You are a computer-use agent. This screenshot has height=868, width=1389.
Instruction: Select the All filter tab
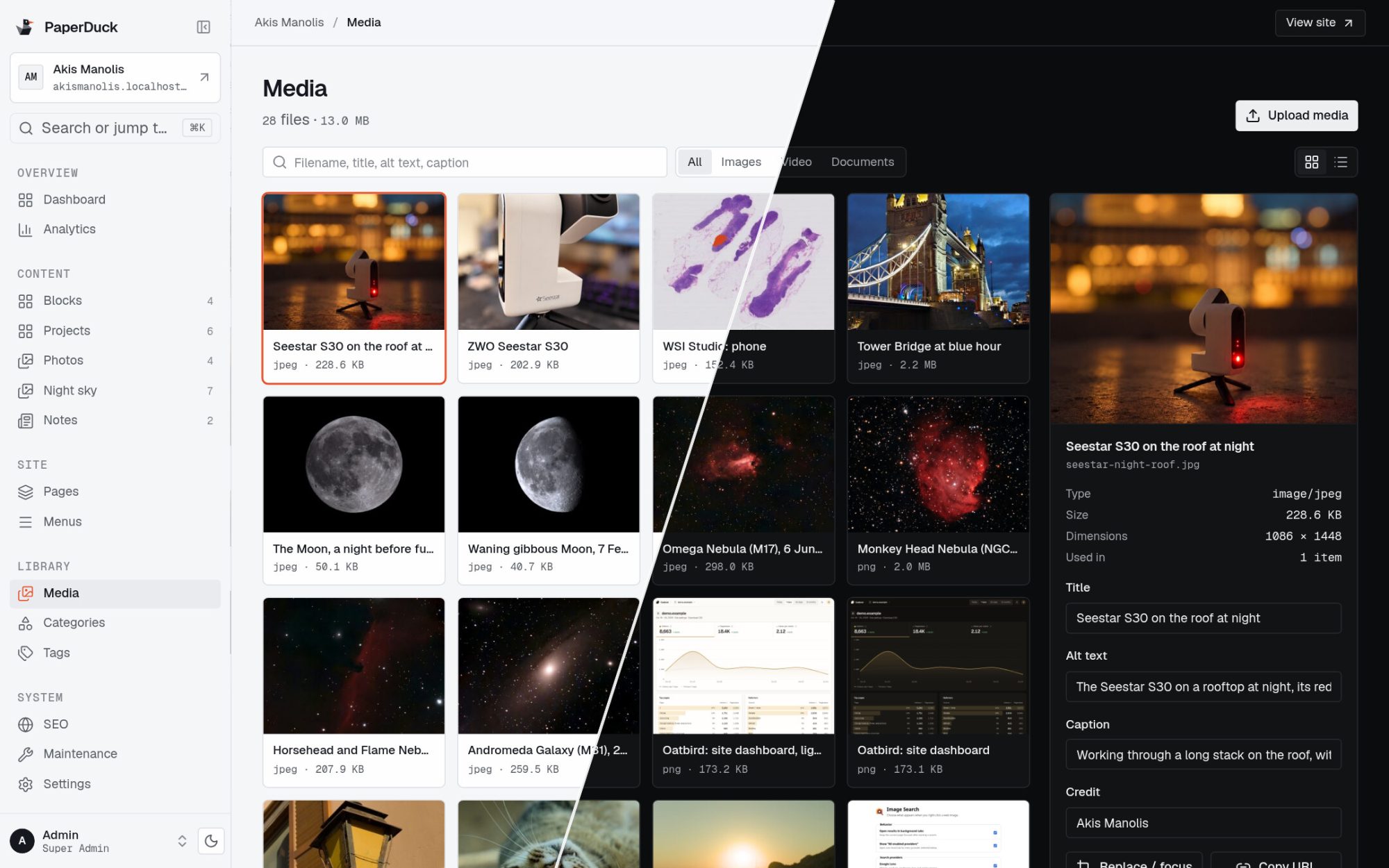click(694, 162)
